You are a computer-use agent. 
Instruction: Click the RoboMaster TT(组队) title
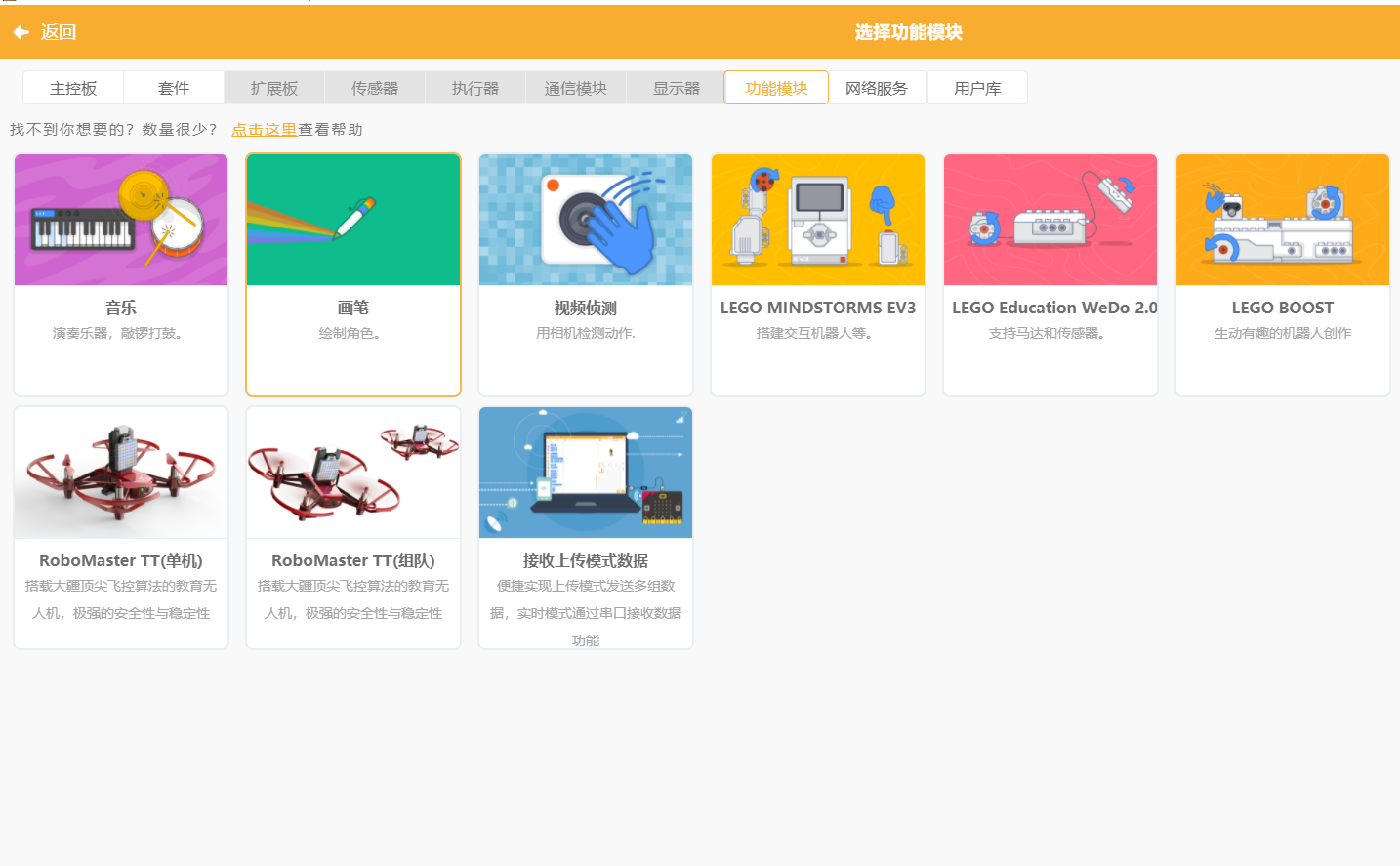[353, 560]
